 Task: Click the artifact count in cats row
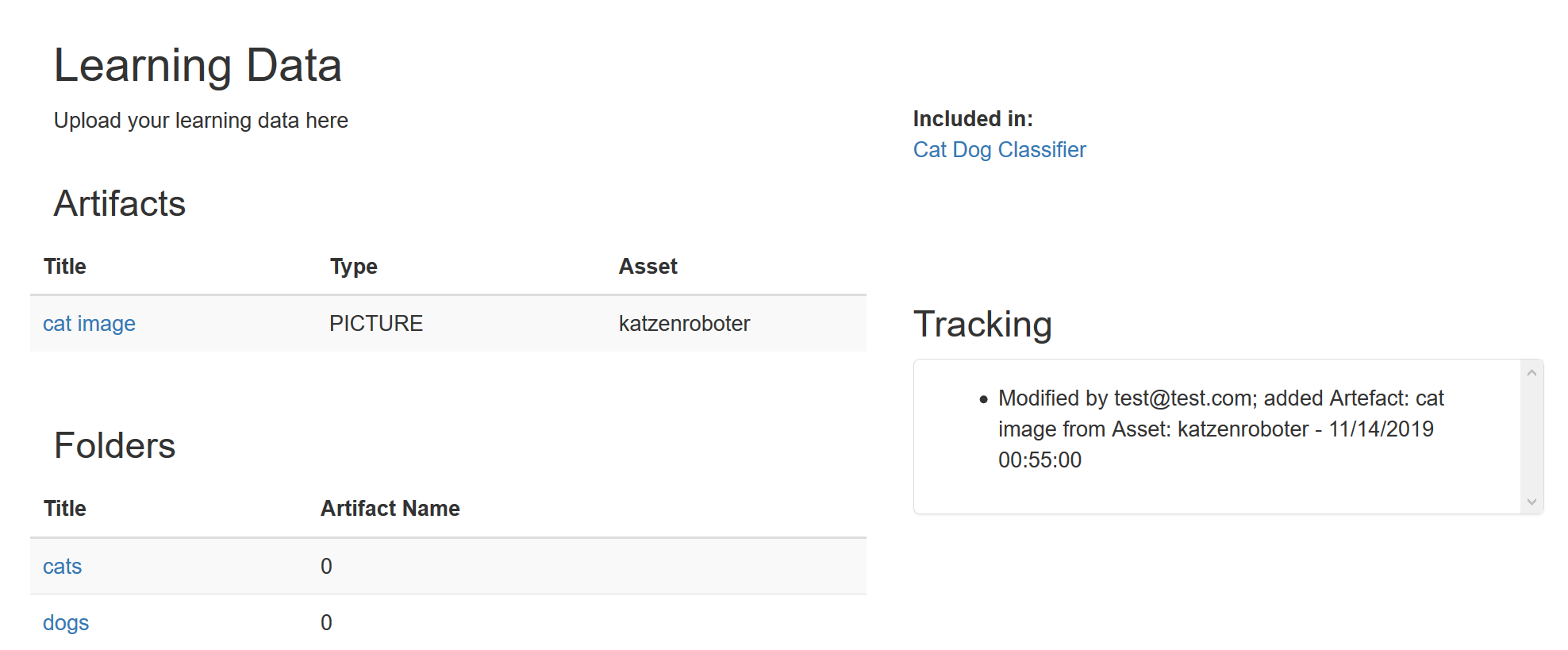[x=326, y=567]
